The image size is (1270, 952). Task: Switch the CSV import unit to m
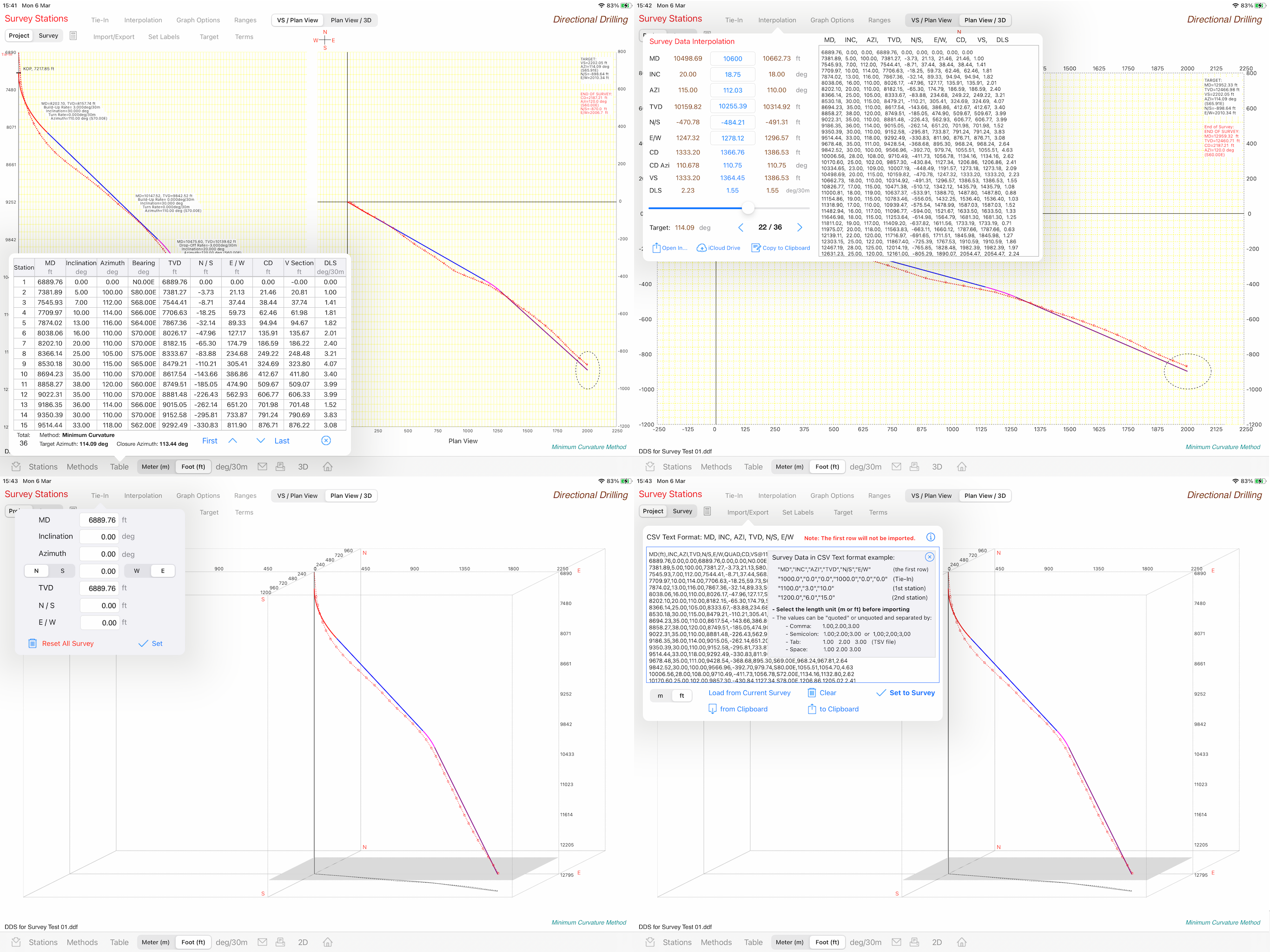(660, 696)
